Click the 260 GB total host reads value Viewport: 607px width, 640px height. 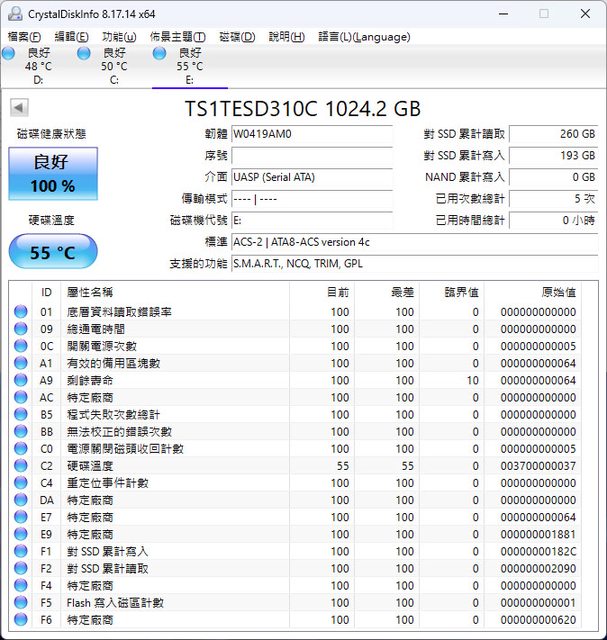coord(554,134)
